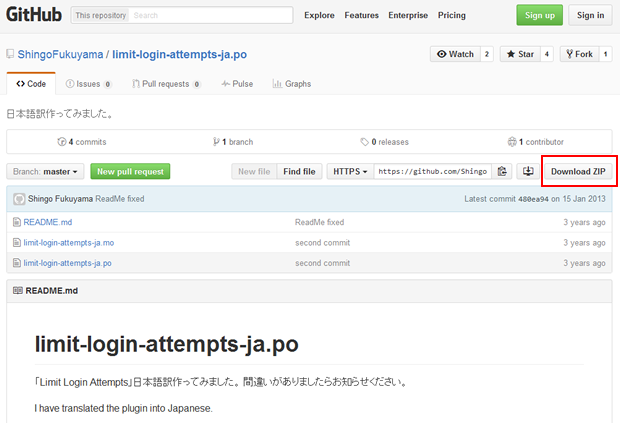
Task: Click the clone in desktop icon
Action: point(528,171)
